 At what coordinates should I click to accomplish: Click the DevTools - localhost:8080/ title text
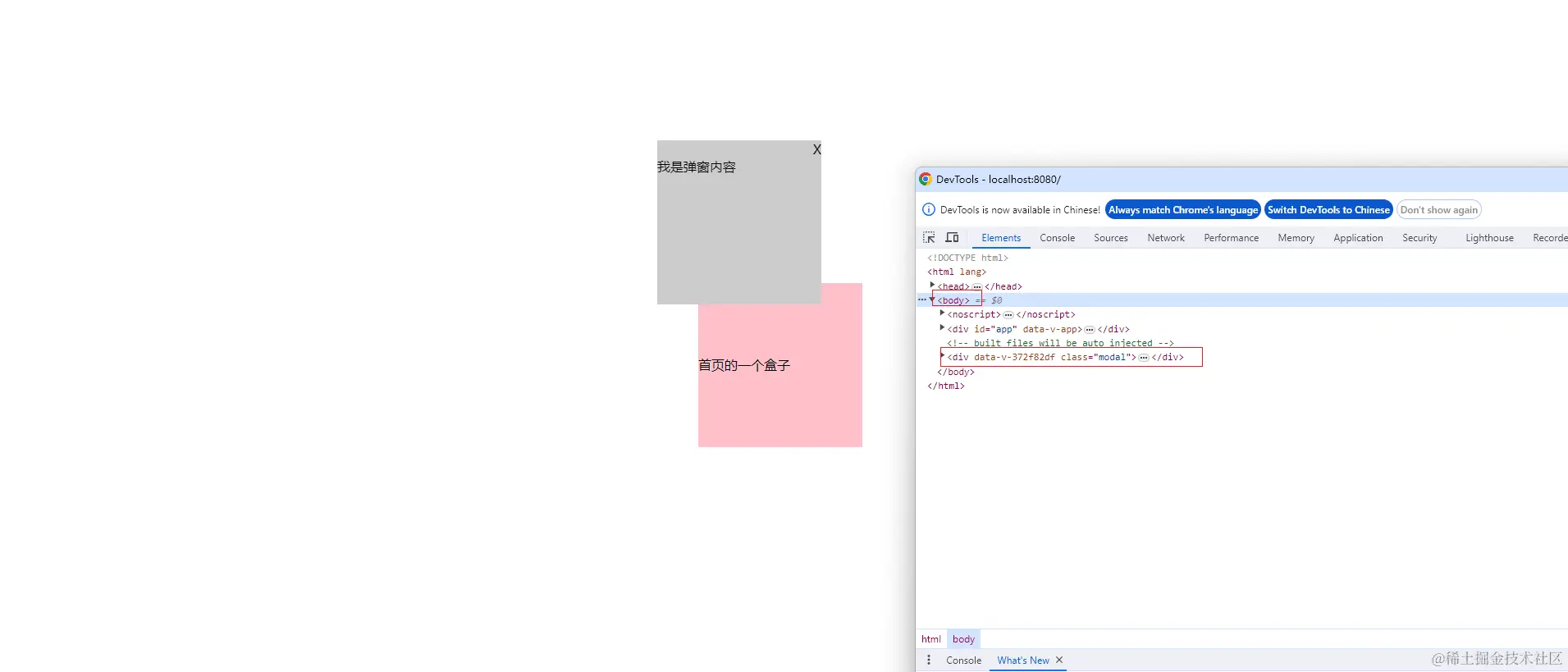(998, 179)
